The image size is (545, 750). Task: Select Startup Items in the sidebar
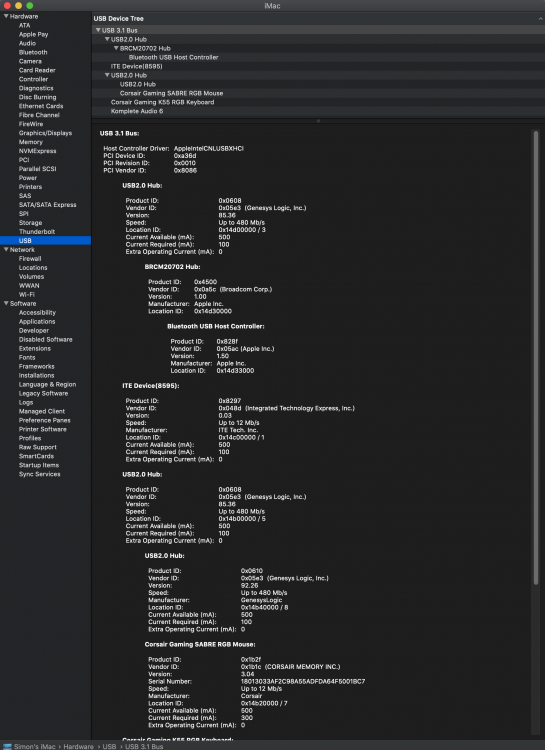click(x=39, y=465)
